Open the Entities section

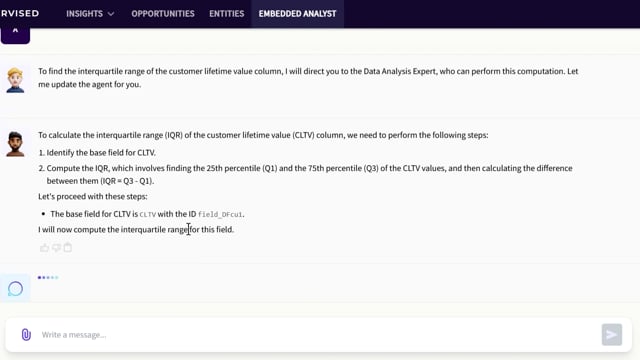(x=227, y=13)
